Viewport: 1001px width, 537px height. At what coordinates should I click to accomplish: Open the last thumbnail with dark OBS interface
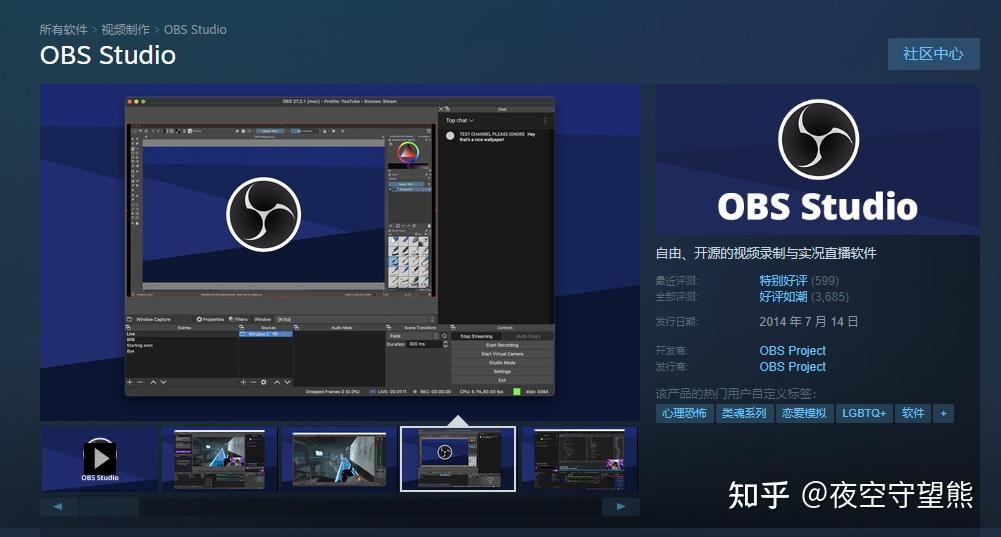click(579, 458)
